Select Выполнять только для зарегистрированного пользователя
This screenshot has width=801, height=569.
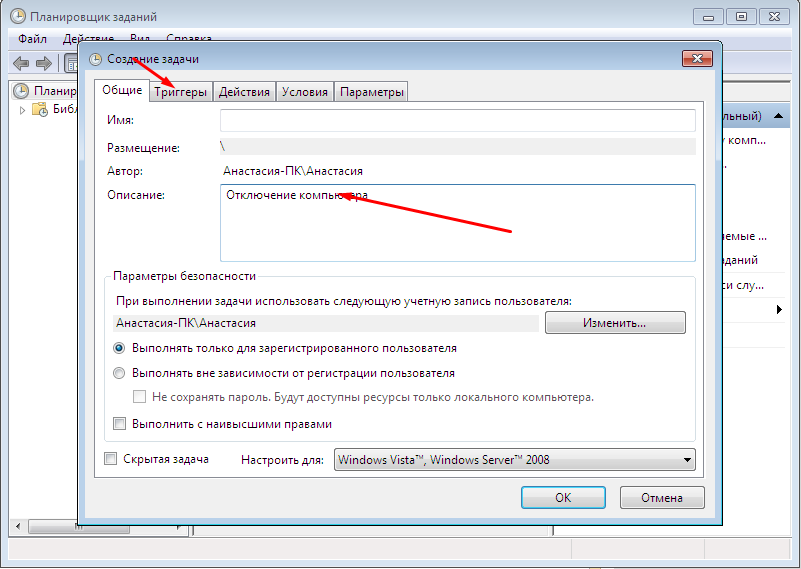coord(120,348)
